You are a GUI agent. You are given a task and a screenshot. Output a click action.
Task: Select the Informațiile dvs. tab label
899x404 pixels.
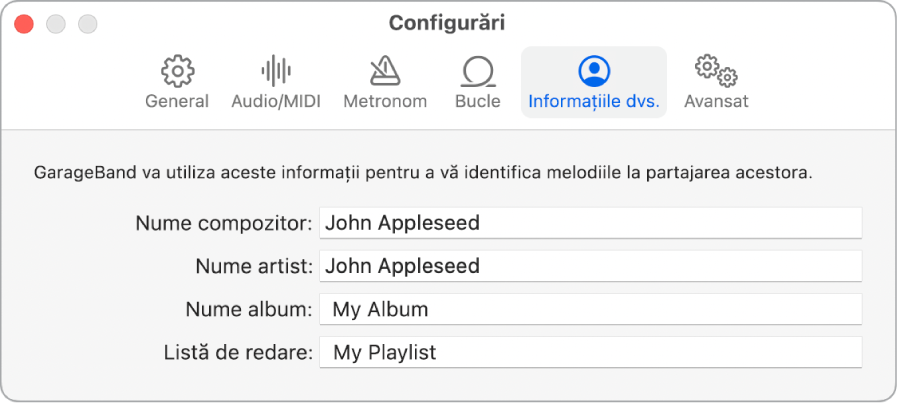click(594, 101)
